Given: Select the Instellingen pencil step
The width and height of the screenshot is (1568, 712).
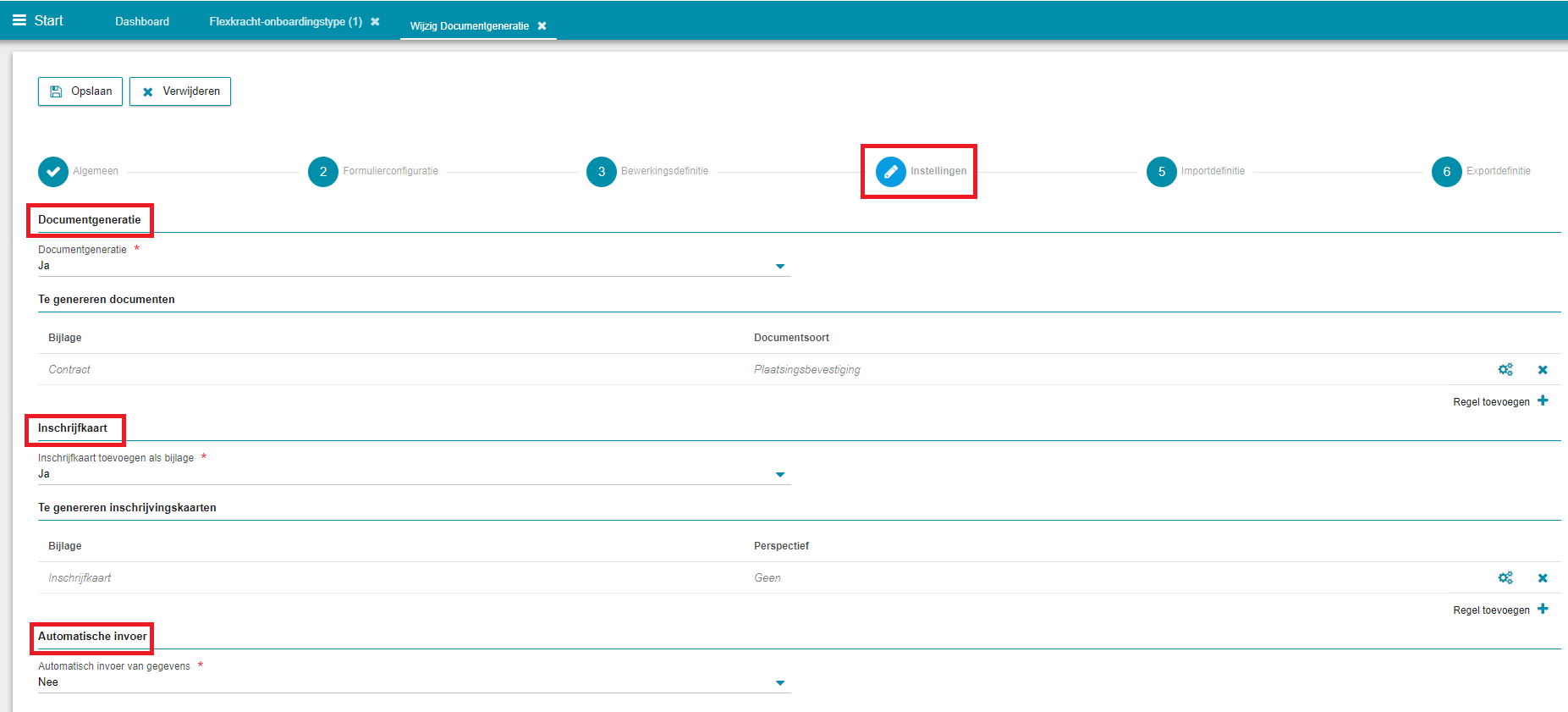Looking at the screenshot, I should 890,172.
